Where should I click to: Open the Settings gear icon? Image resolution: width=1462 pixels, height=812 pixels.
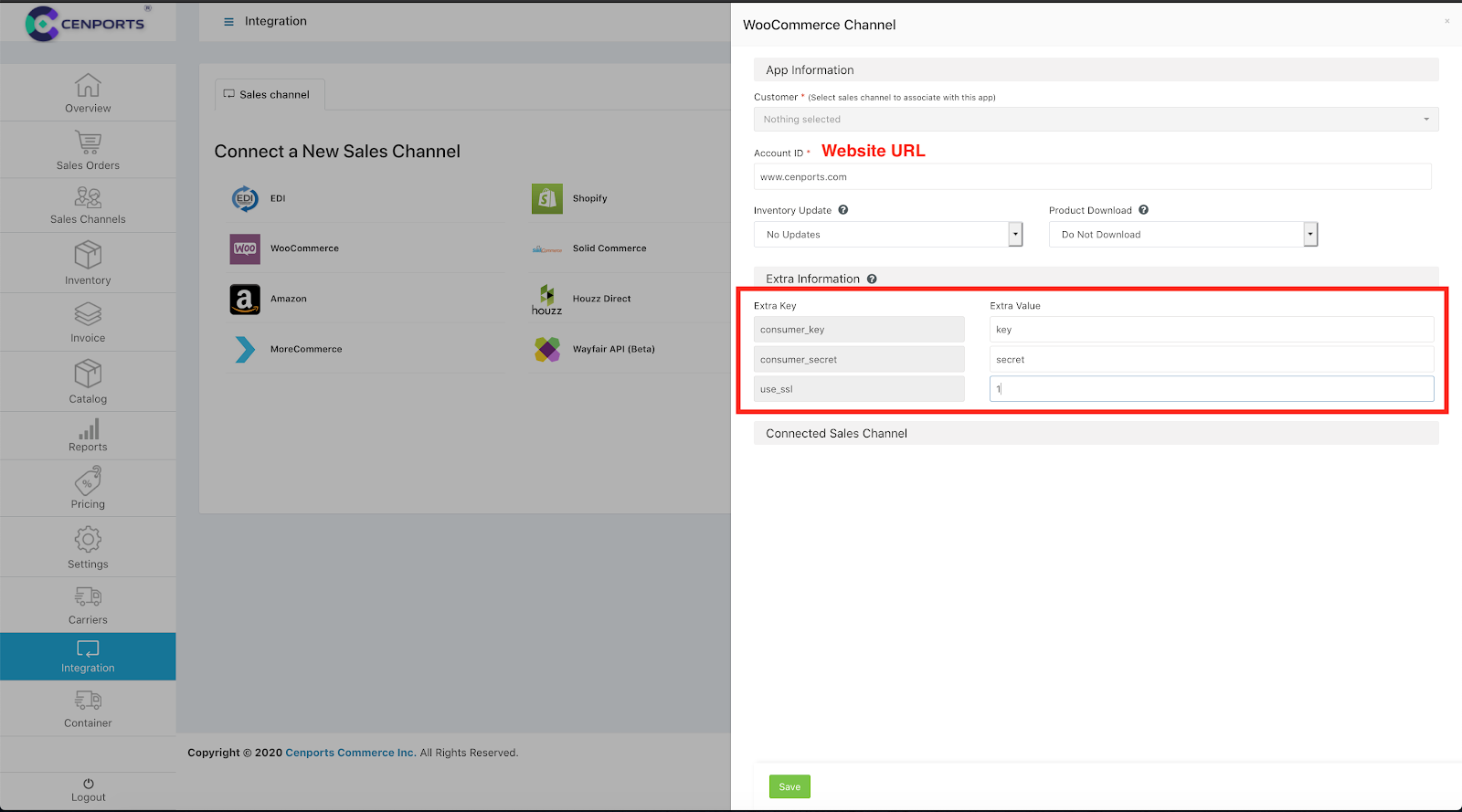point(88,539)
